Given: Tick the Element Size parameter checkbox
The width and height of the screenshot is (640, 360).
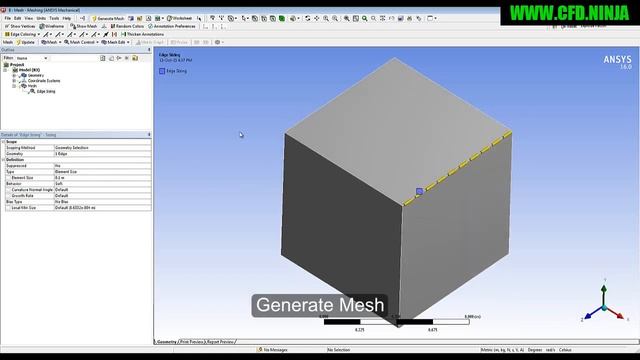Looking at the screenshot, I should pos(8,178).
